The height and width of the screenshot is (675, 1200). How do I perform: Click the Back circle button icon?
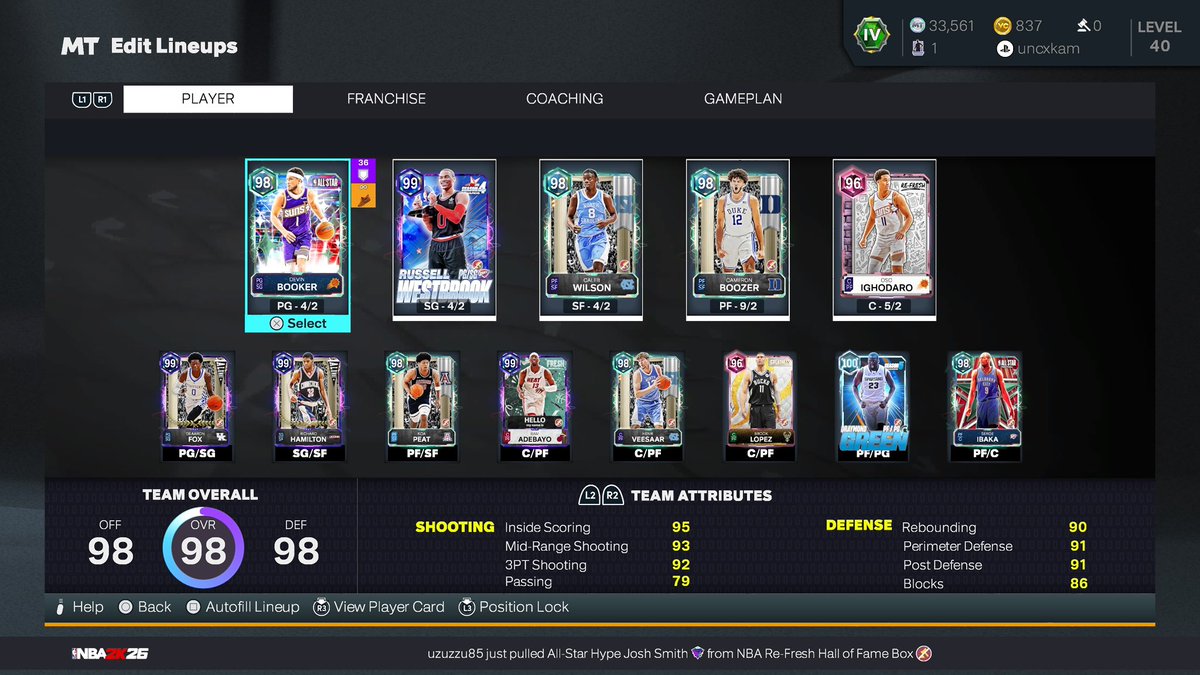125,607
